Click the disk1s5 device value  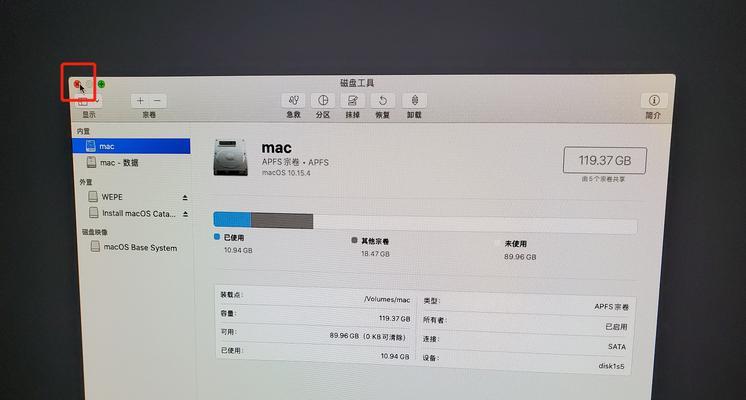pyautogui.click(x=611, y=366)
